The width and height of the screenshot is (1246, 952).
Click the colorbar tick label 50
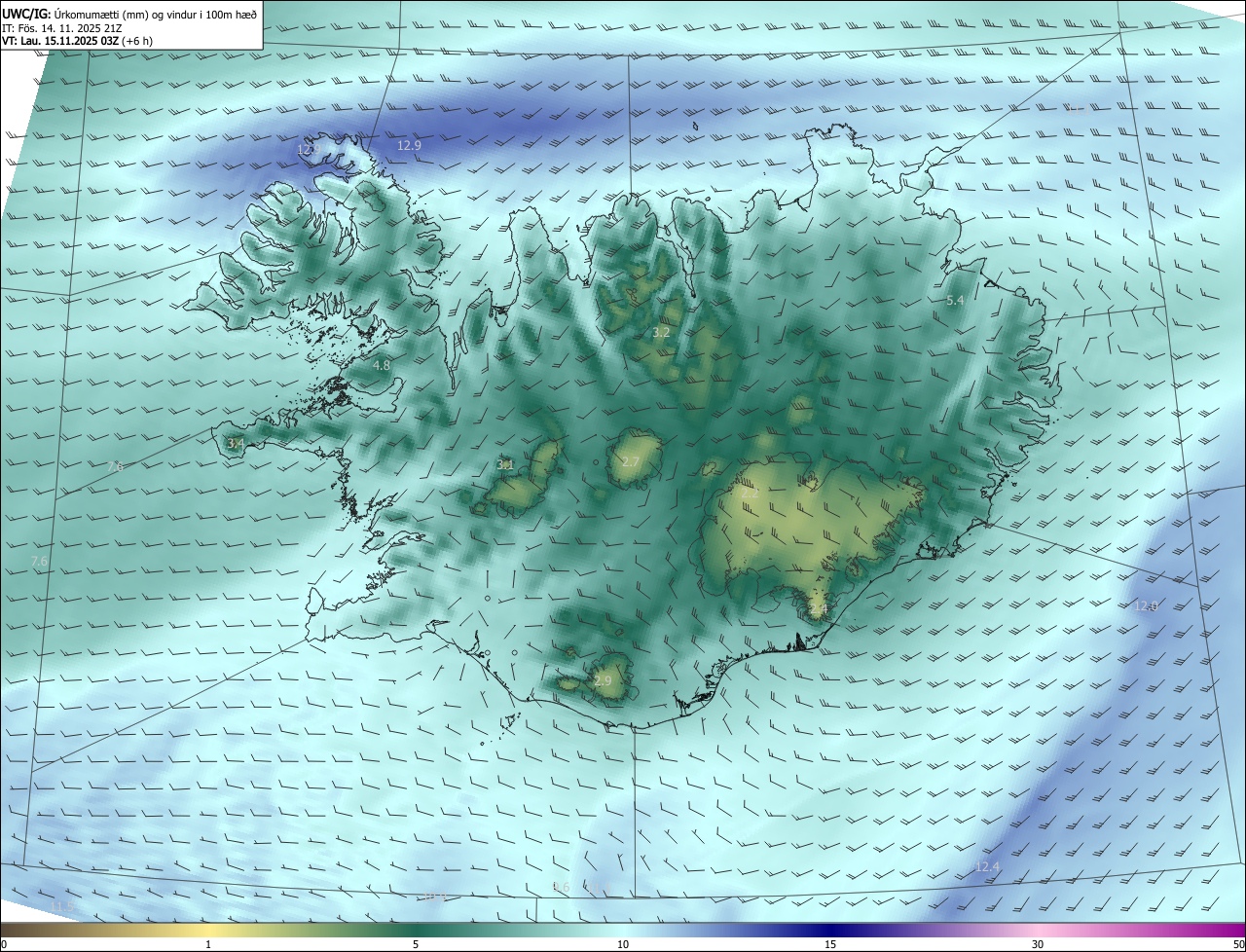(x=1238, y=944)
